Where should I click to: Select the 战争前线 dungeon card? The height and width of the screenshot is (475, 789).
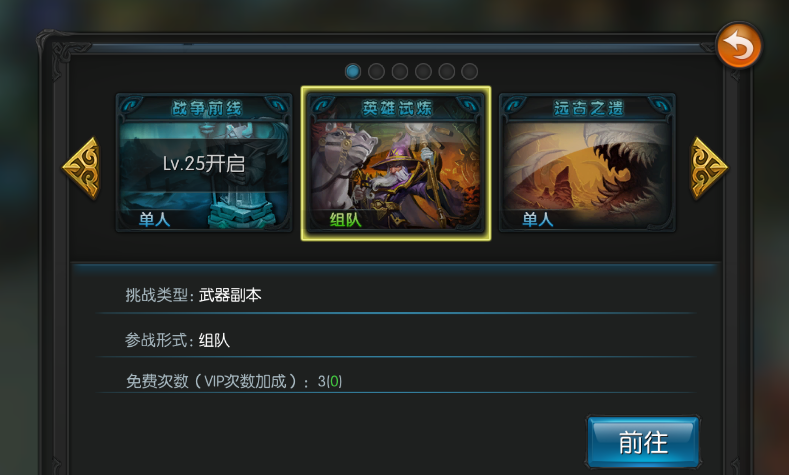pos(204,163)
